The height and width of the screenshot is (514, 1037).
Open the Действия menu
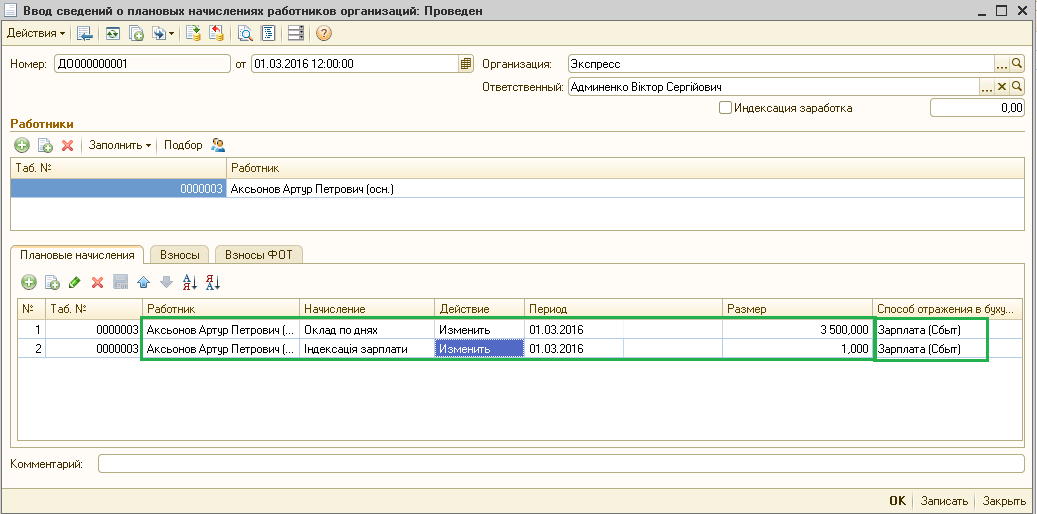[36, 33]
